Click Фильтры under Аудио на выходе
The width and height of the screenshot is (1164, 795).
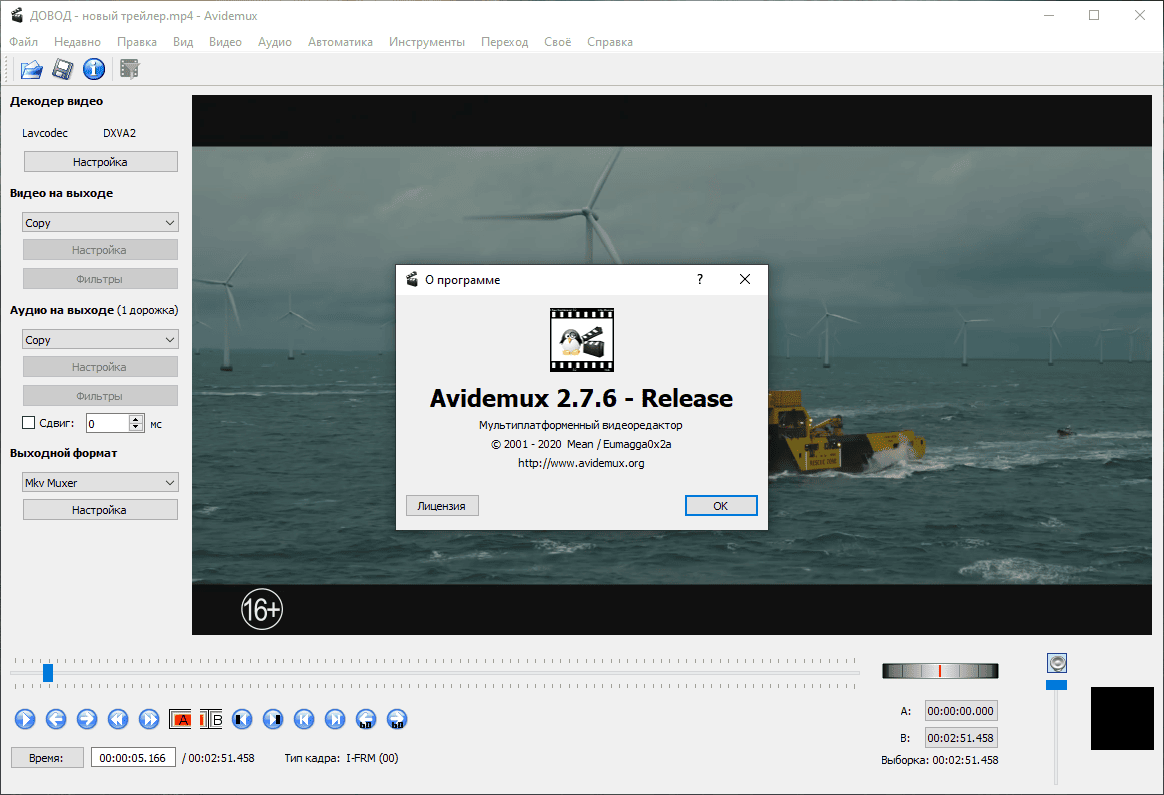tap(100, 396)
